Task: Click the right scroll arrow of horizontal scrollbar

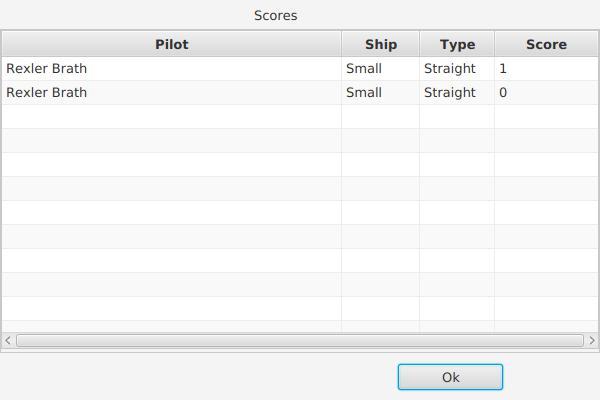Action: click(x=592, y=340)
